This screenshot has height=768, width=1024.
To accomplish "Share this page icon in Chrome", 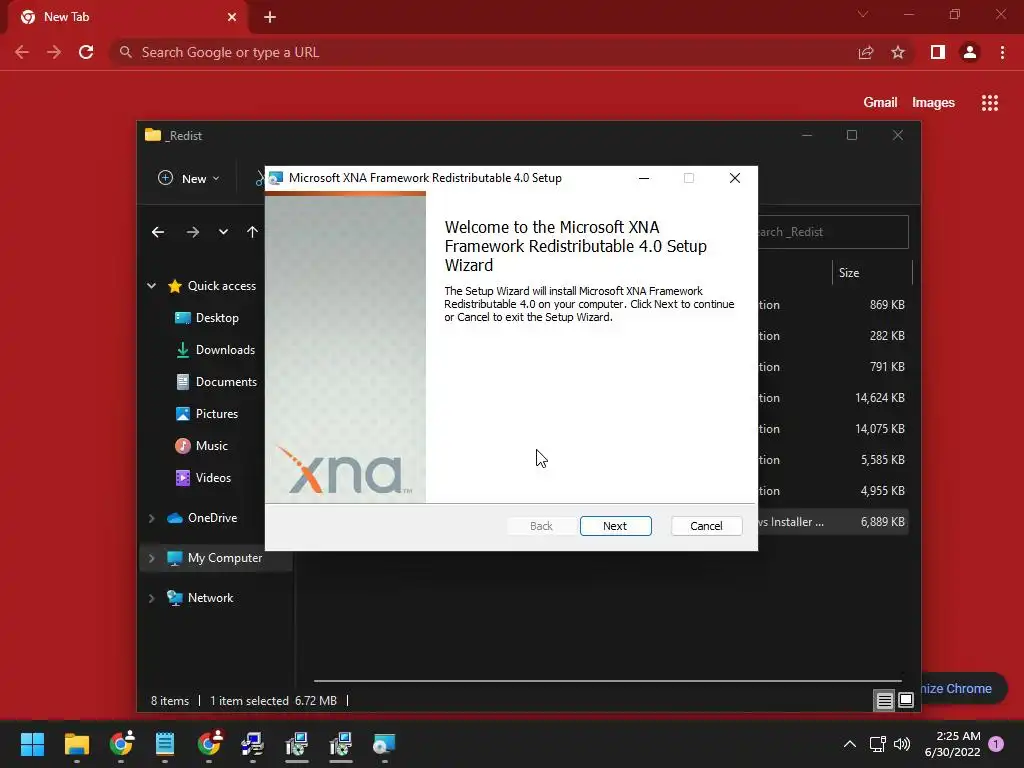I will click(866, 52).
